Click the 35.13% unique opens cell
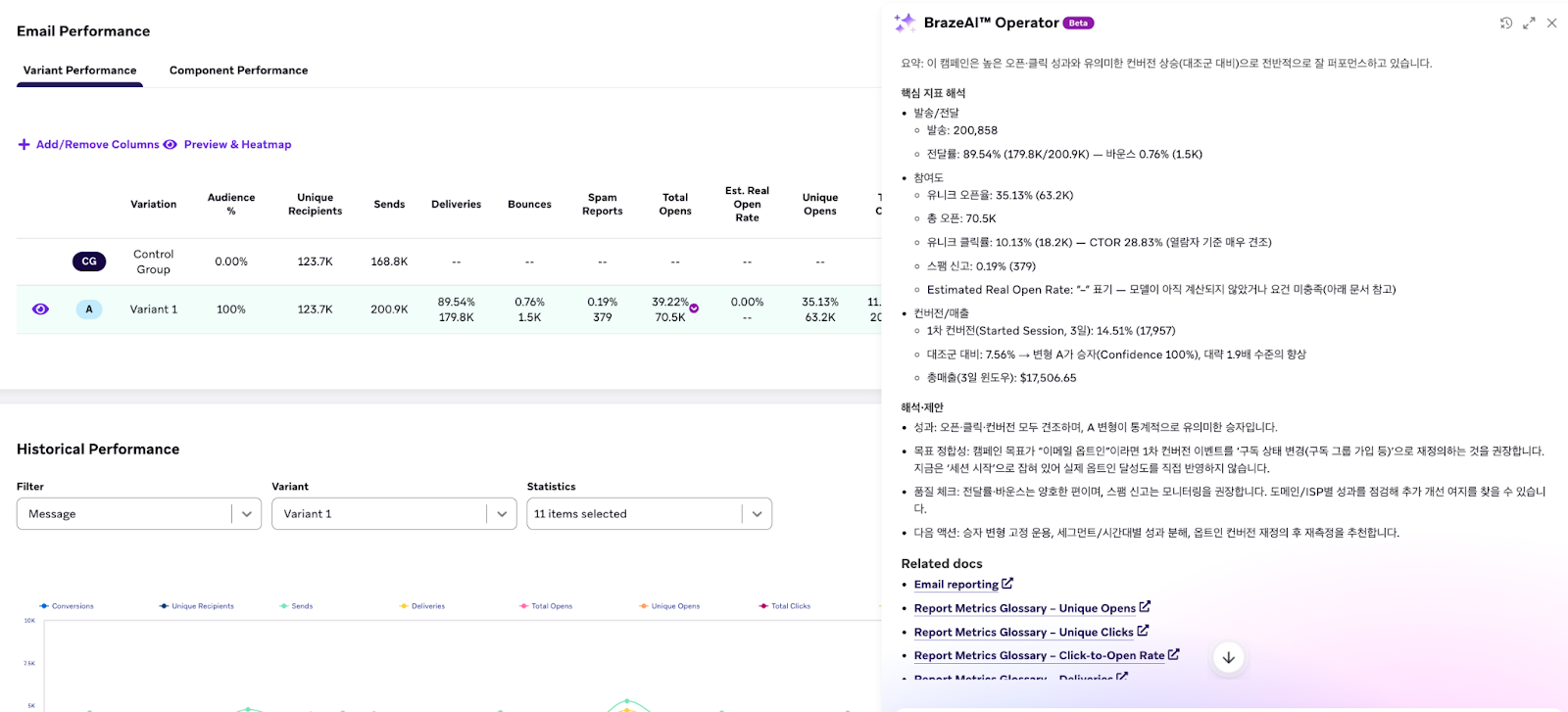Viewport: 1568px width, 712px height. pyautogui.click(x=820, y=309)
